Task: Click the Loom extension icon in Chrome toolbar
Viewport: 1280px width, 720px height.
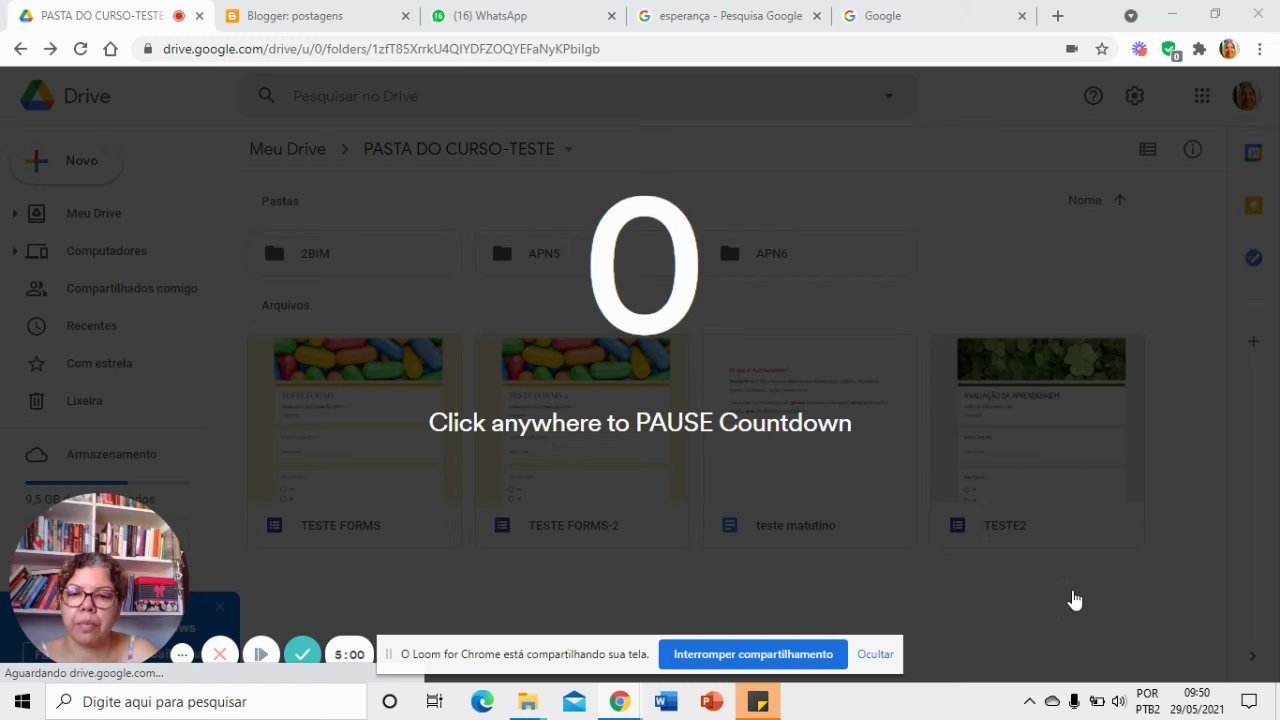Action: pos(1139,49)
